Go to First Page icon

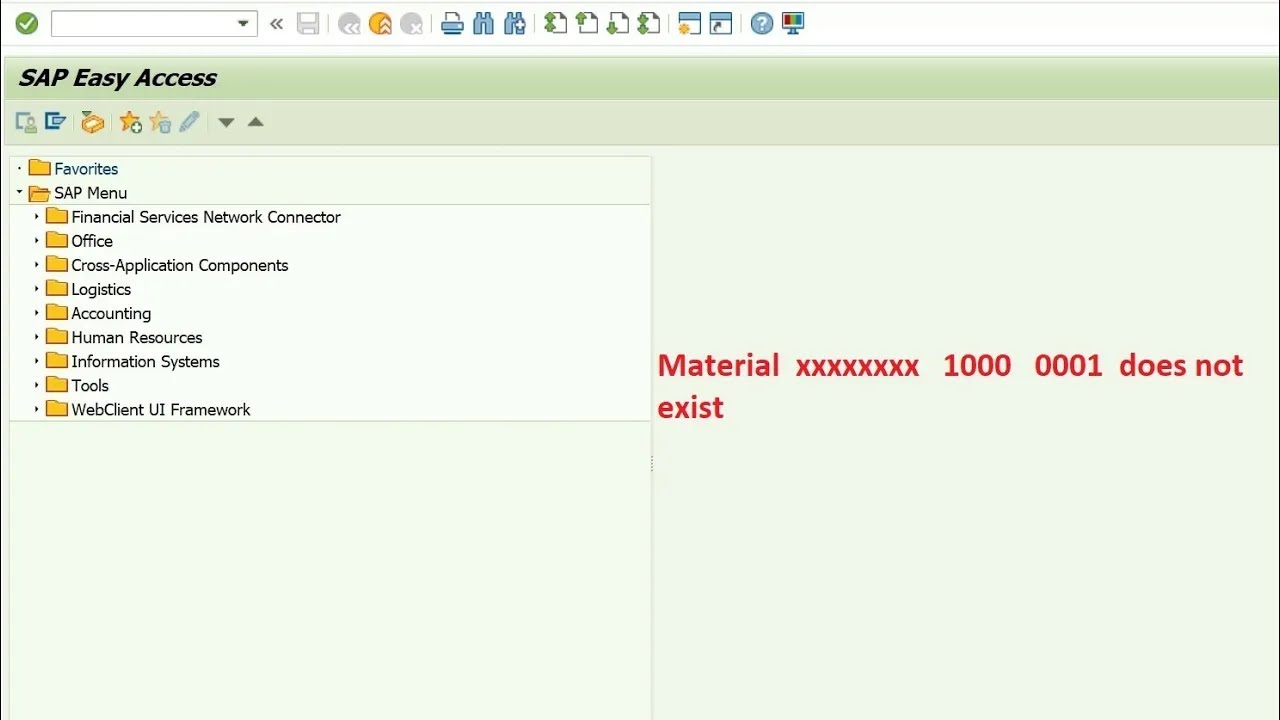pyautogui.click(x=556, y=24)
